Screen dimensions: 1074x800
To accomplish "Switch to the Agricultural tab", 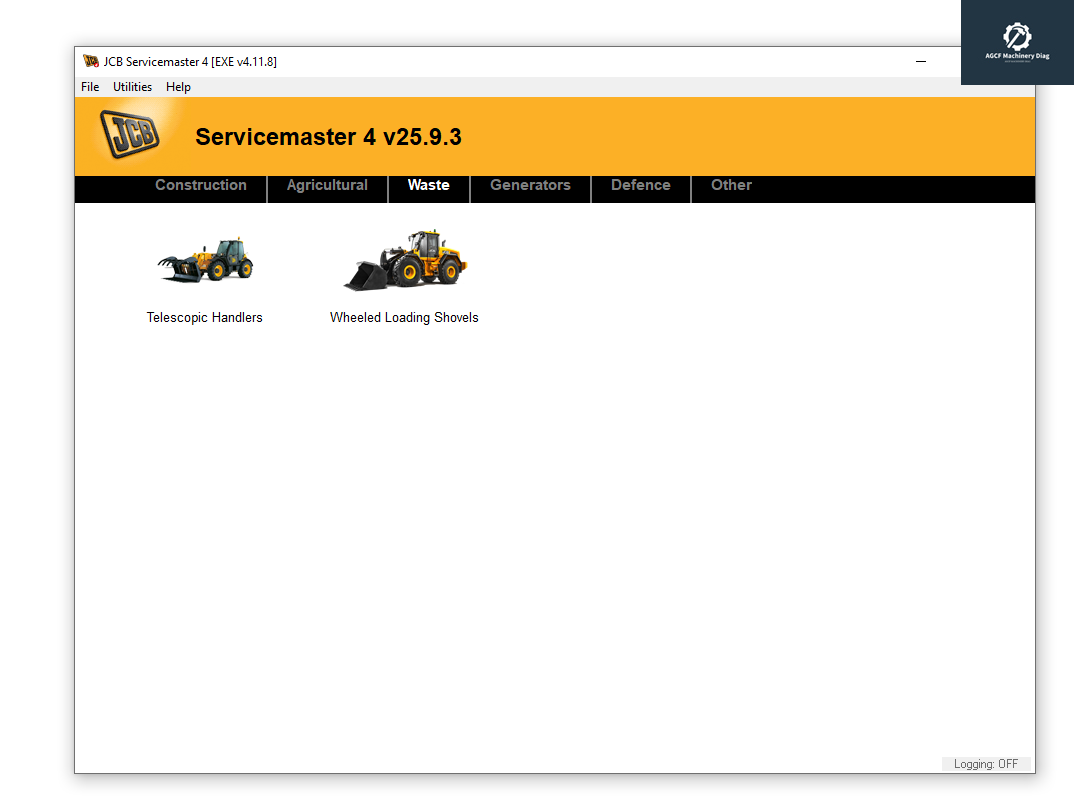I will pos(327,185).
